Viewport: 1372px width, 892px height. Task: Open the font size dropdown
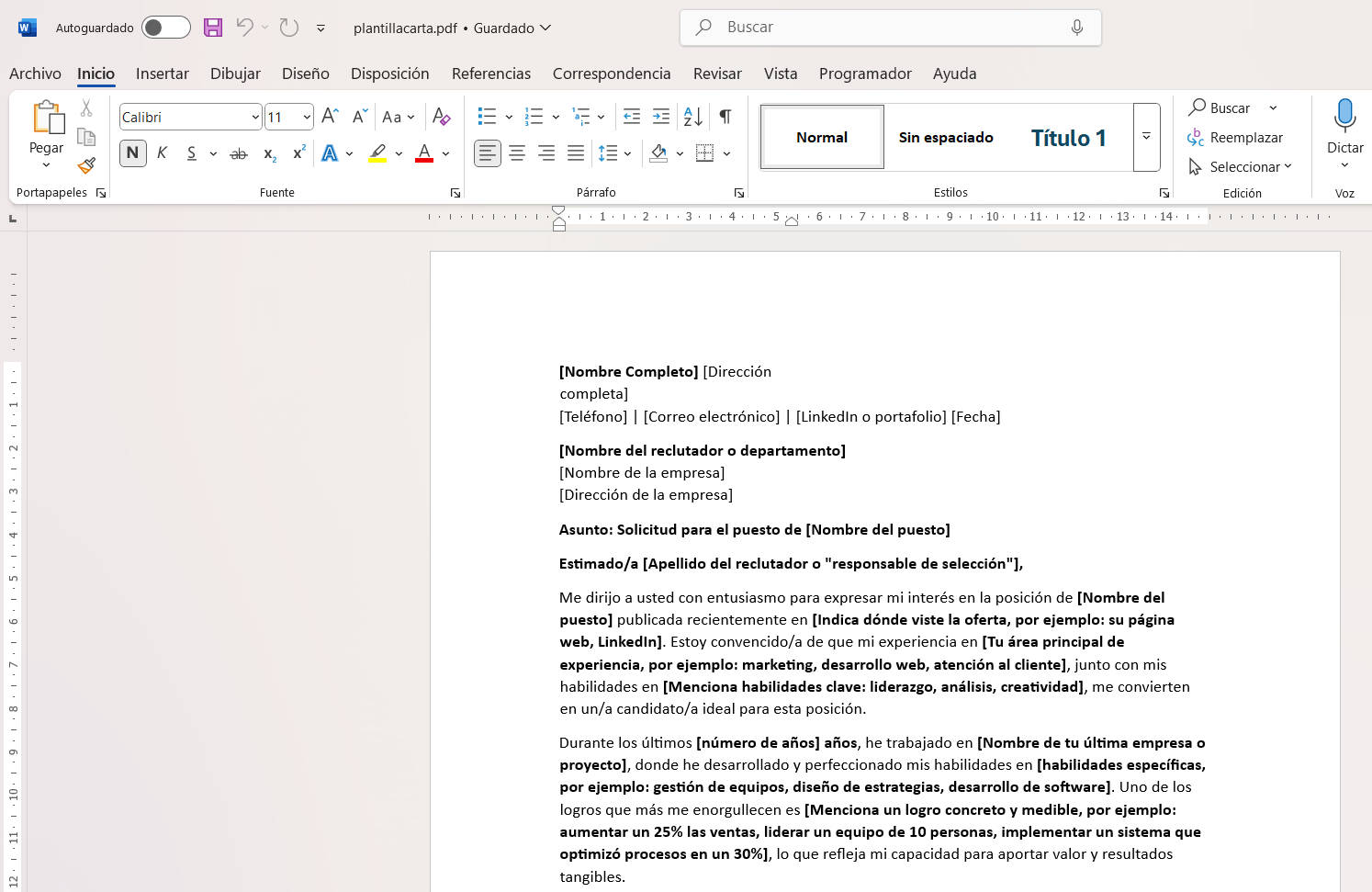[306, 118]
